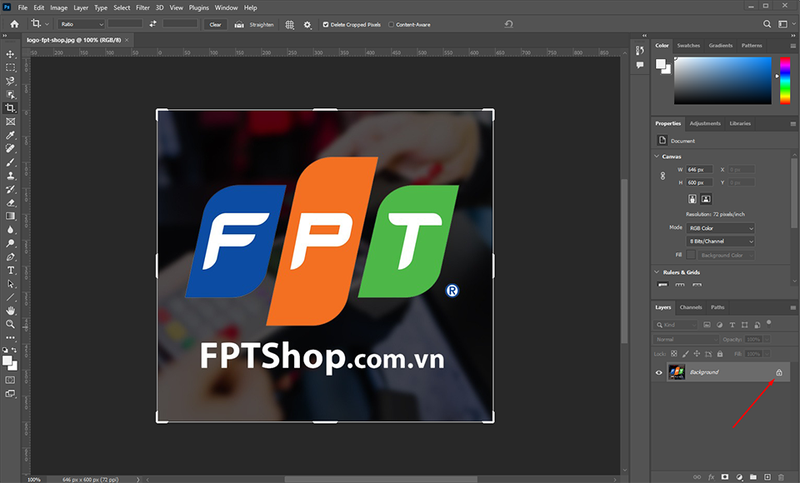Enable the Content-Aware checkbox
The image size is (800, 483).
tap(391, 24)
